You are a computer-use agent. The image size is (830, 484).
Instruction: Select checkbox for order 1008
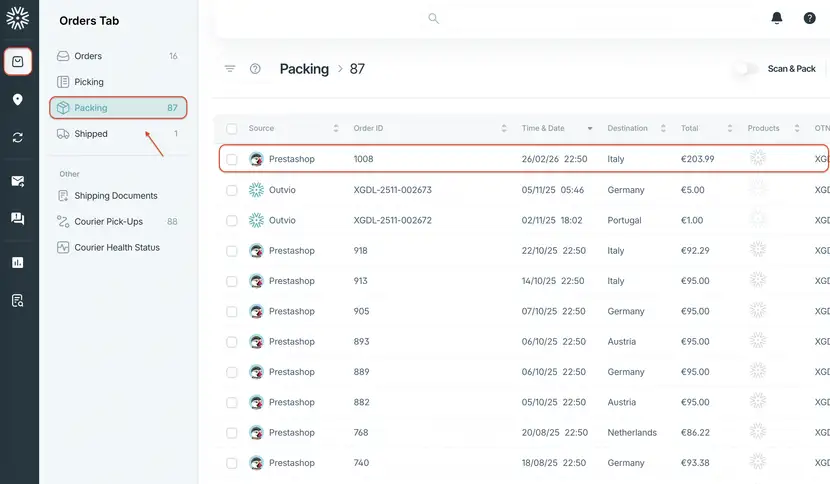click(x=232, y=159)
